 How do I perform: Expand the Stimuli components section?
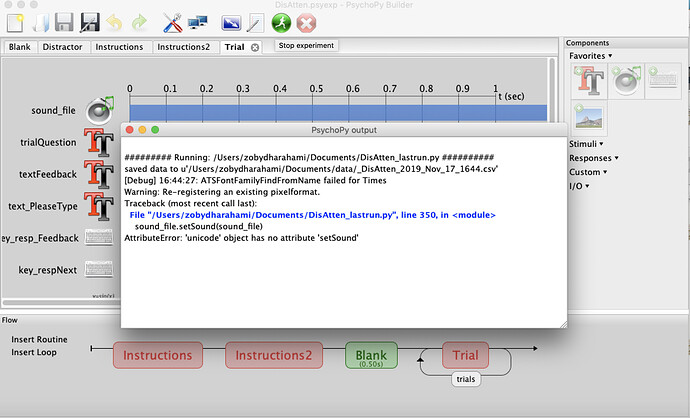tap(586, 144)
